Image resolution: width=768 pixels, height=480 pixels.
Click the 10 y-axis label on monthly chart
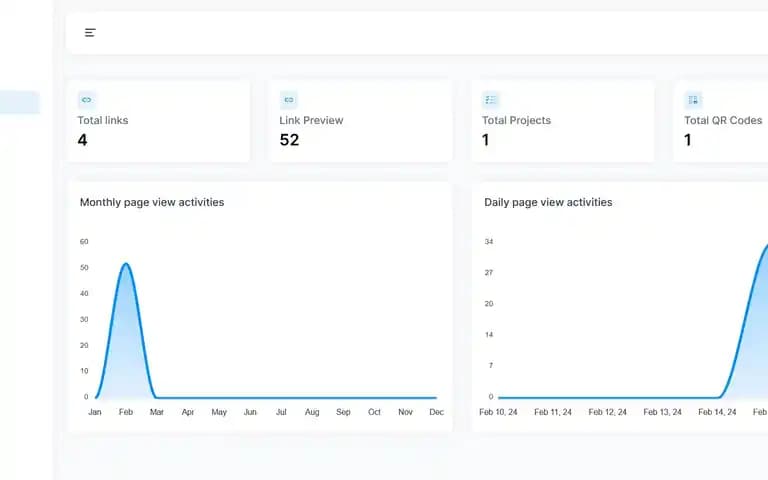tap(84, 371)
